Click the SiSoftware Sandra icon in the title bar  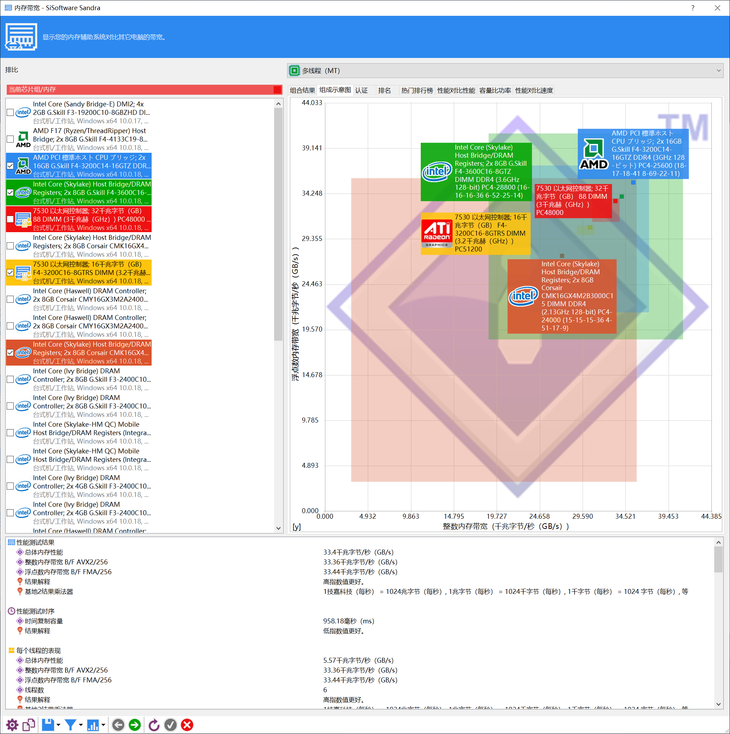pos(8,8)
